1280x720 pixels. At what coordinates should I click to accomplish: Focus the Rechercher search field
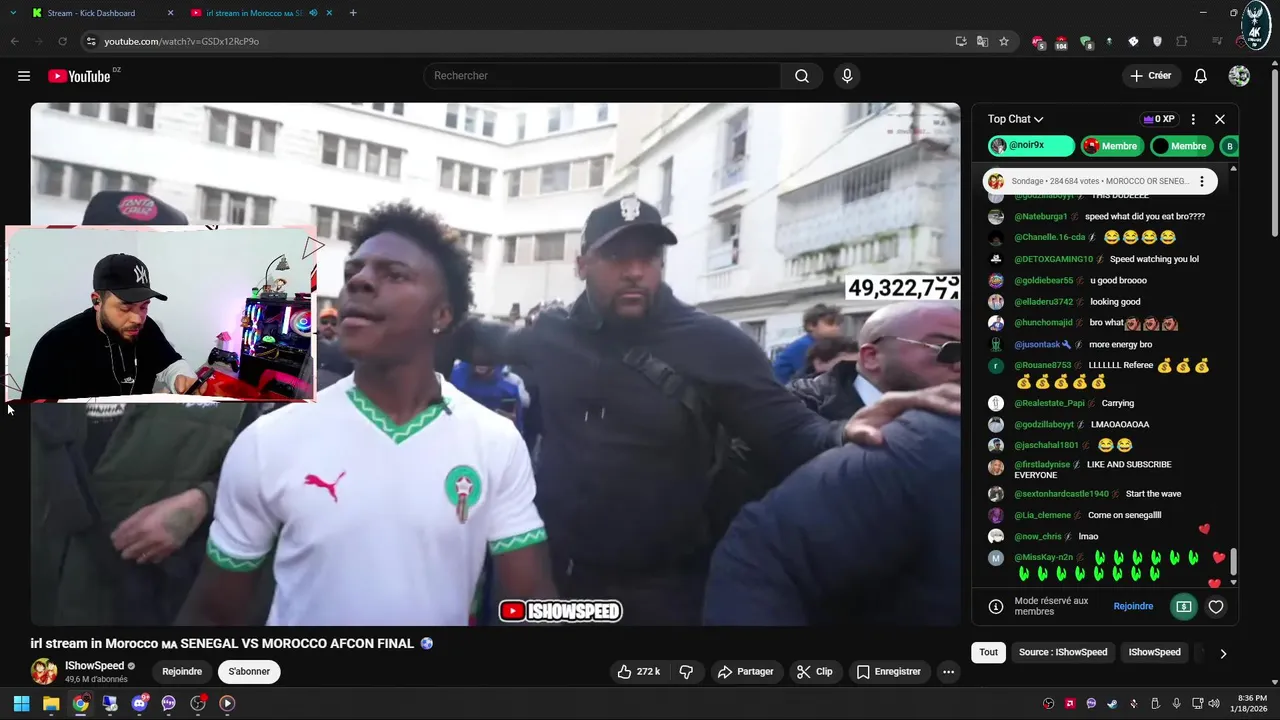point(604,76)
